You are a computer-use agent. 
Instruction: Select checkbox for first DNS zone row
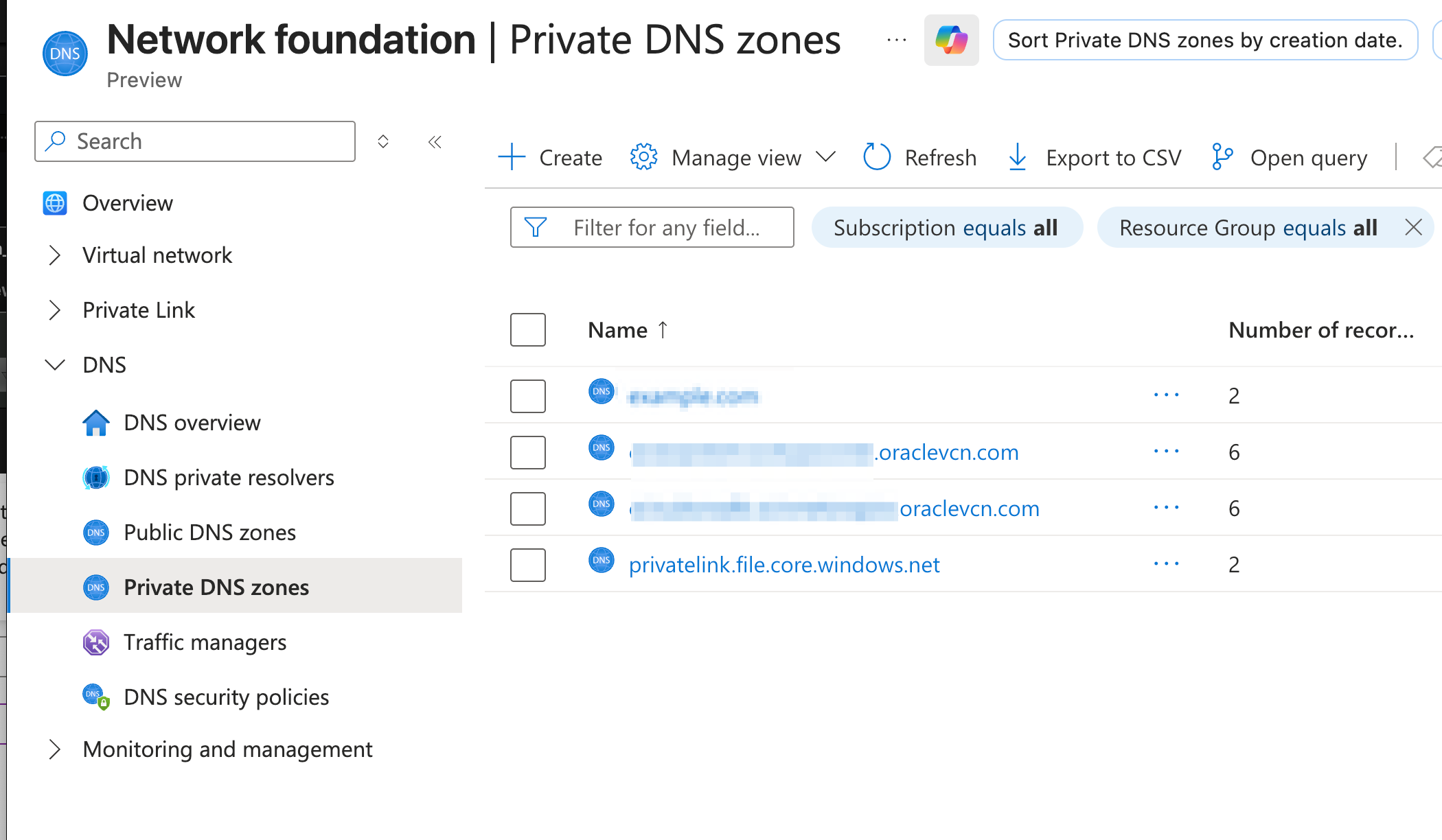coord(527,396)
